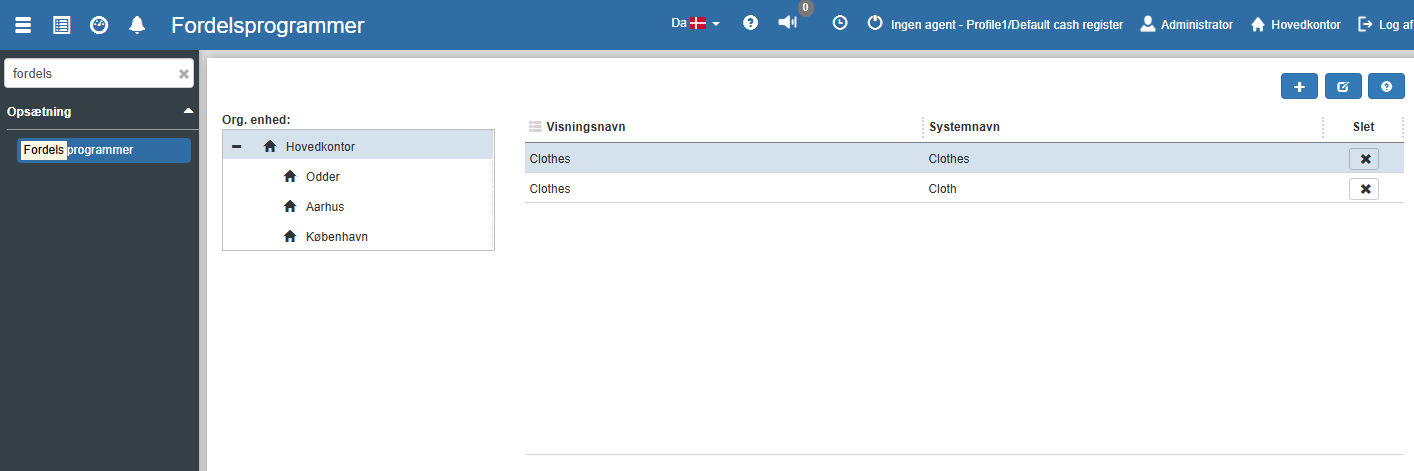This screenshot has width=1414, height=471.
Task: Clear the search field with the x
Action: click(x=184, y=74)
